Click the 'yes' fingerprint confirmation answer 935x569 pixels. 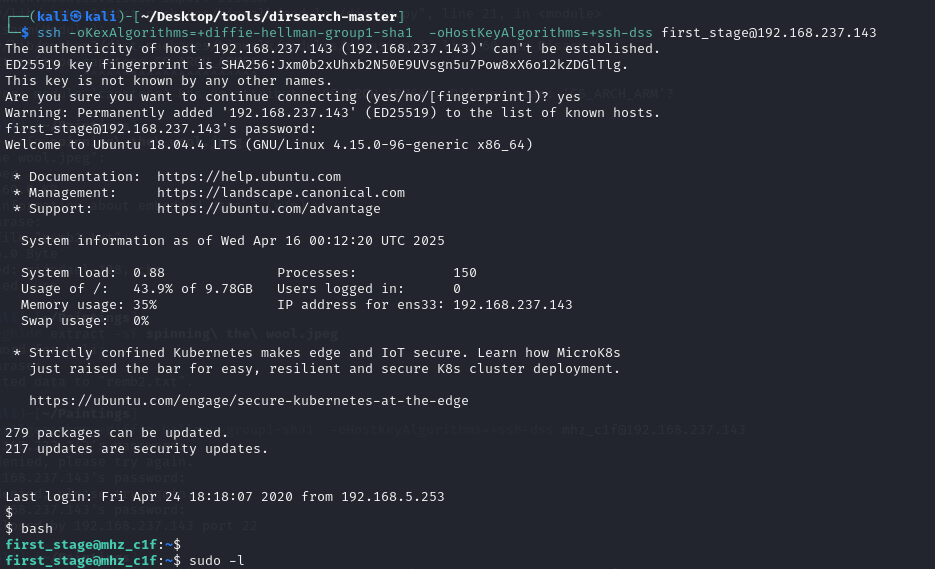(x=569, y=97)
